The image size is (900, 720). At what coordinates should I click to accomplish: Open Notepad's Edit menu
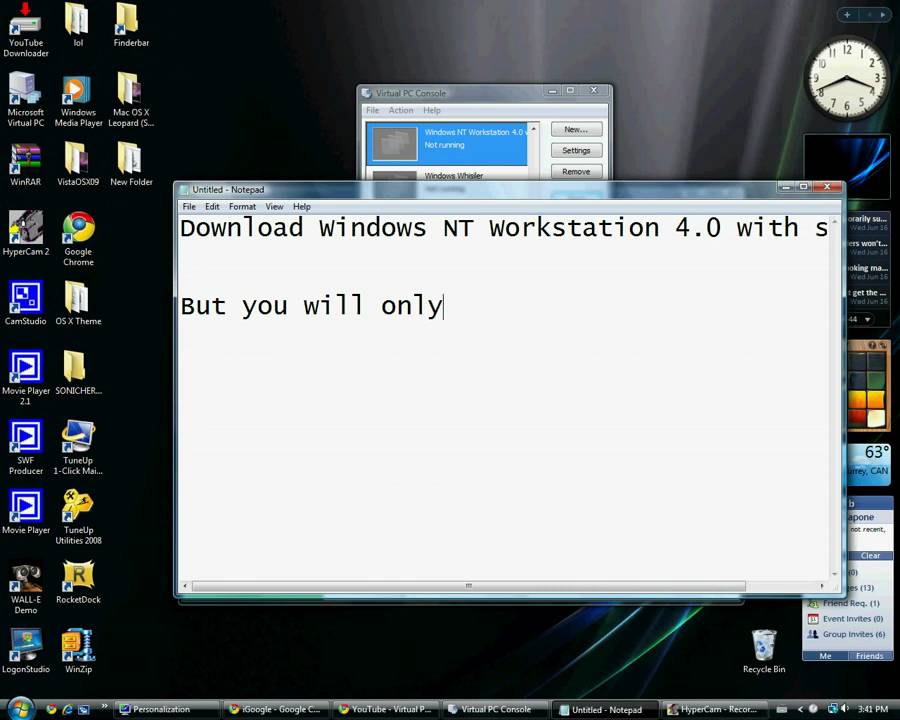pyautogui.click(x=212, y=207)
